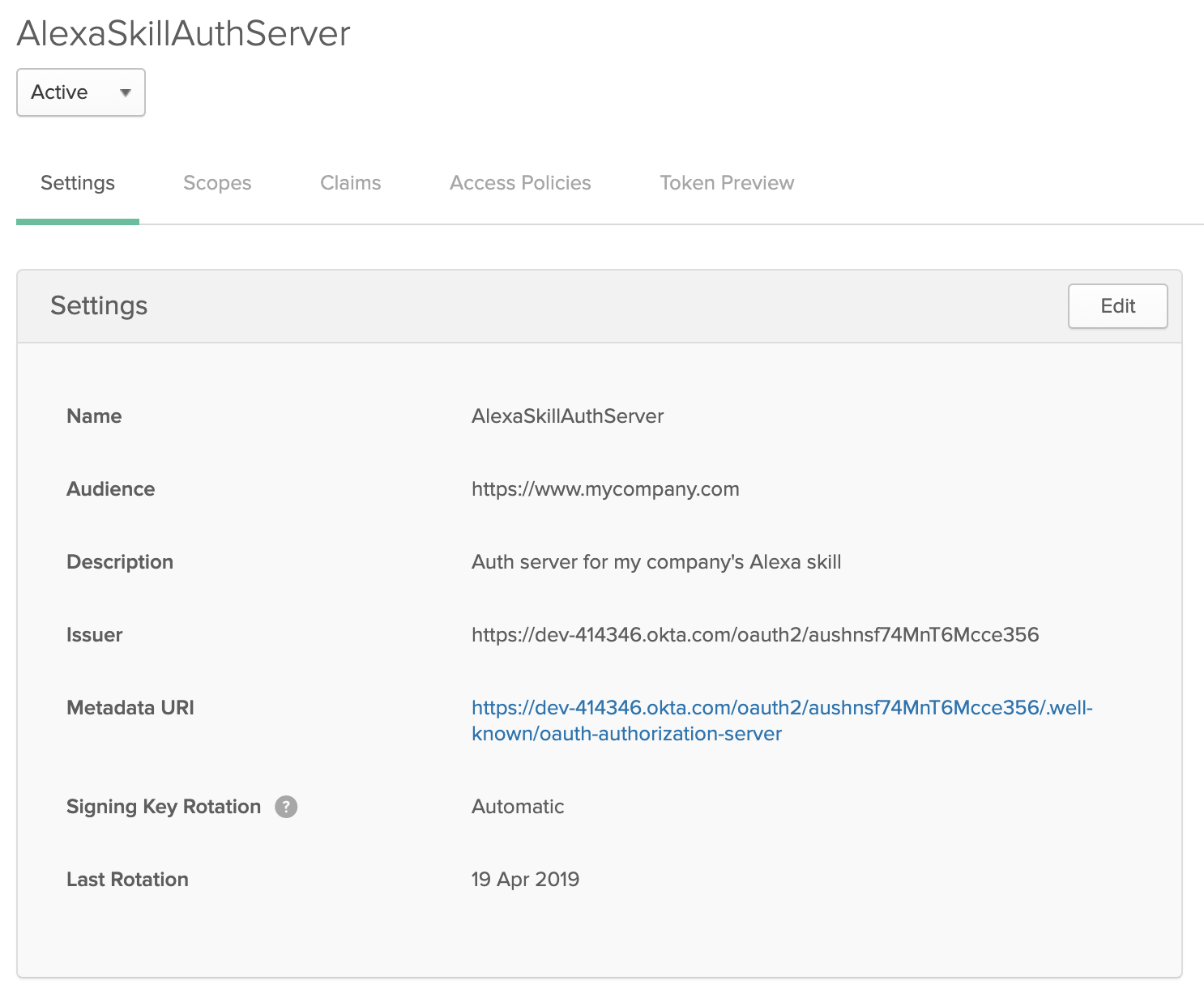The height and width of the screenshot is (989, 1204).
Task: Click the Signing Key Rotation help icon
Action: point(286,807)
